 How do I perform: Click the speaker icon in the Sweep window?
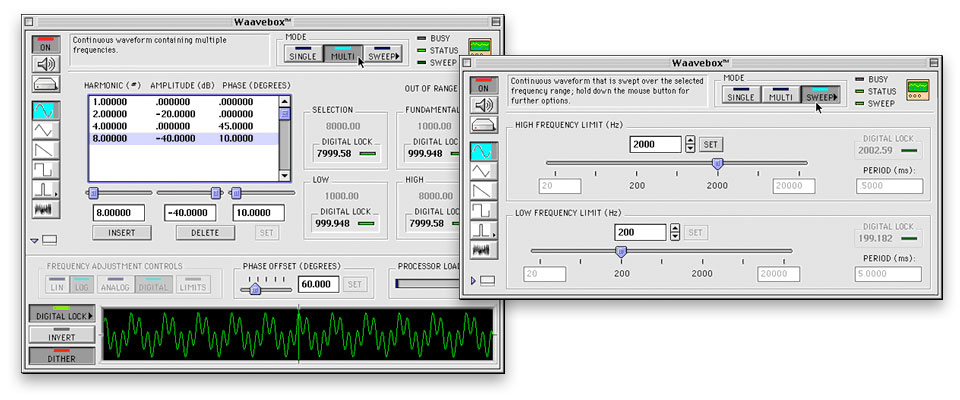[x=484, y=105]
